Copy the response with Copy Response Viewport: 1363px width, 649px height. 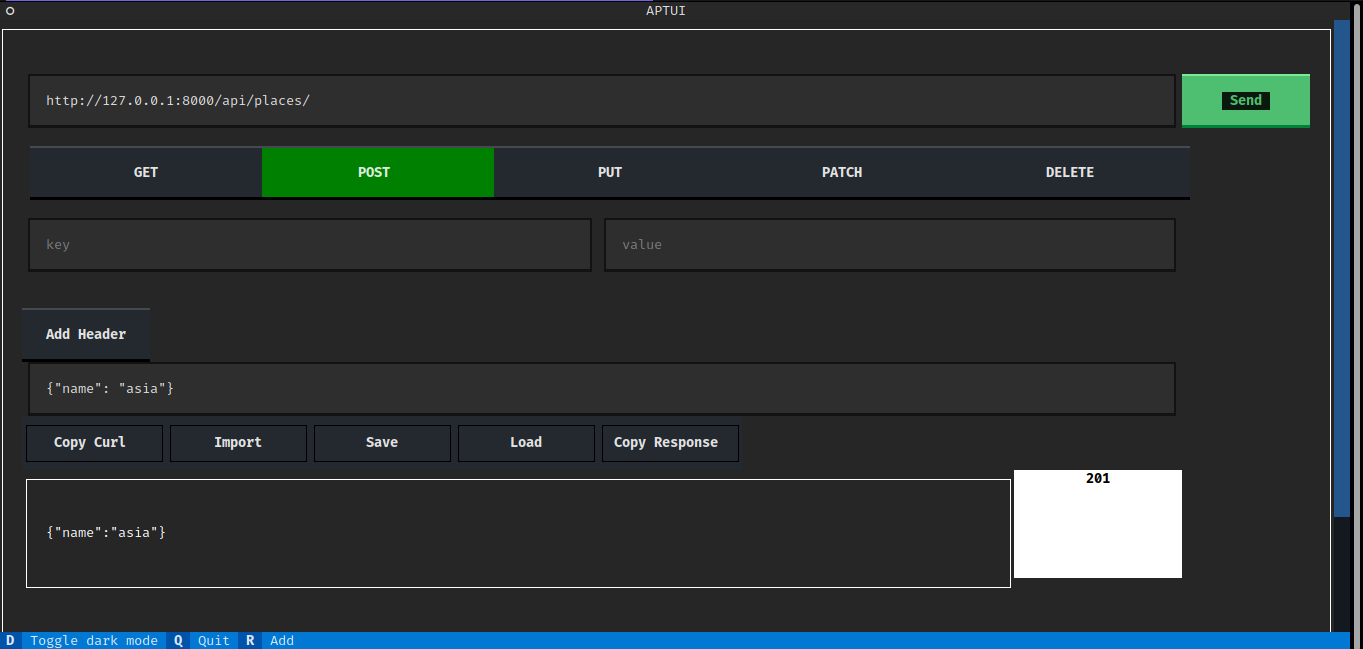point(670,443)
